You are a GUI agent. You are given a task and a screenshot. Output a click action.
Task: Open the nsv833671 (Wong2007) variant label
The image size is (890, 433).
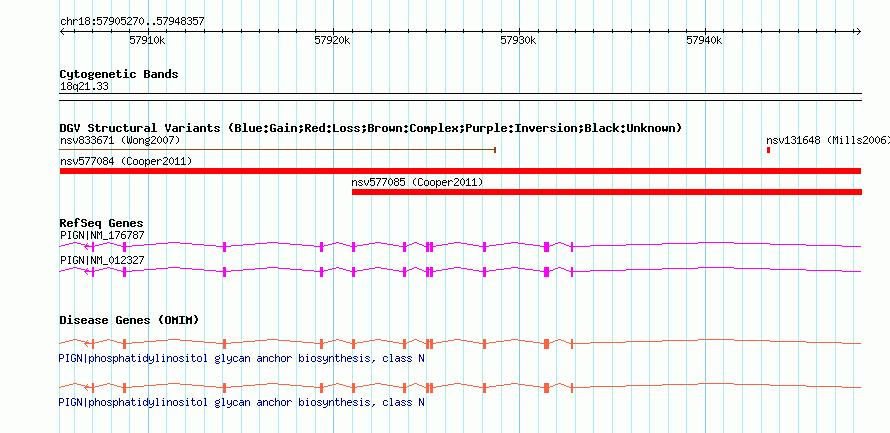120,140
